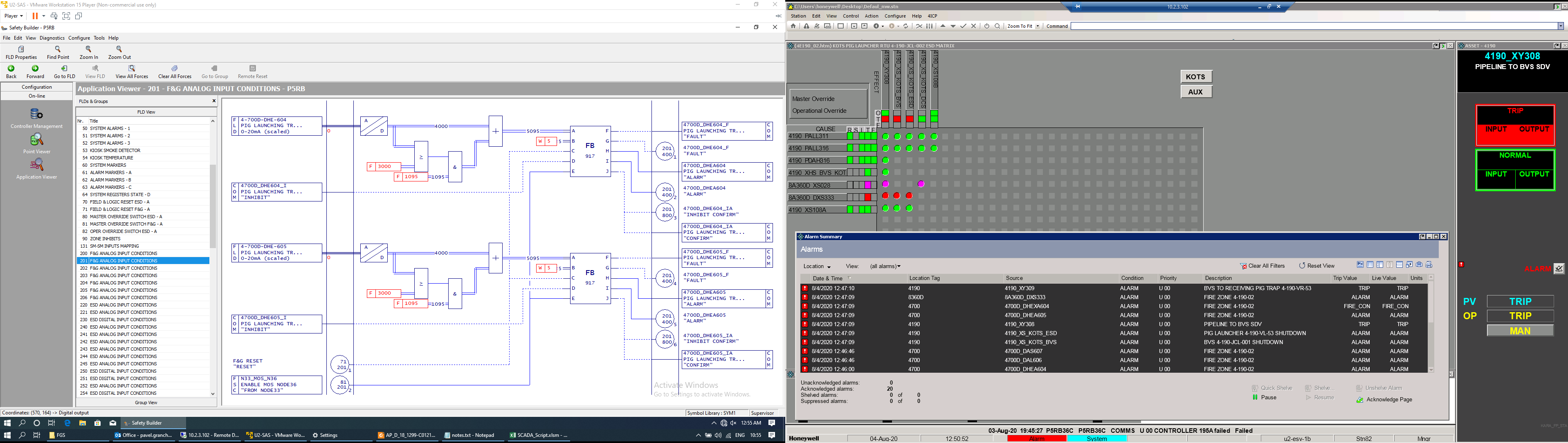Click the green Forward arrow icon
This screenshot has height=443, width=1568.
(x=35, y=69)
